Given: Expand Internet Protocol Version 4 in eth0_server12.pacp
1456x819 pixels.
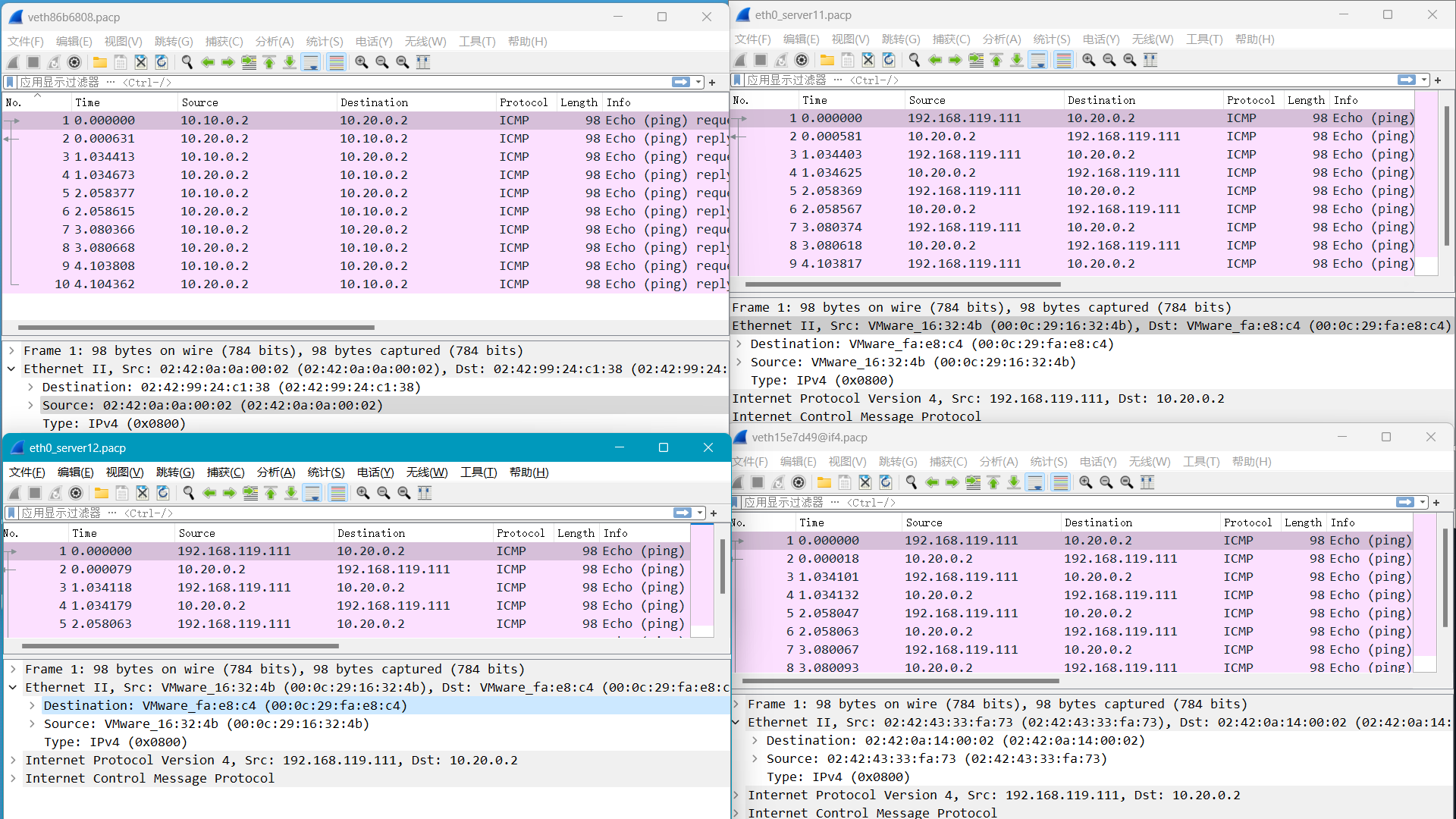Looking at the screenshot, I should [13, 760].
